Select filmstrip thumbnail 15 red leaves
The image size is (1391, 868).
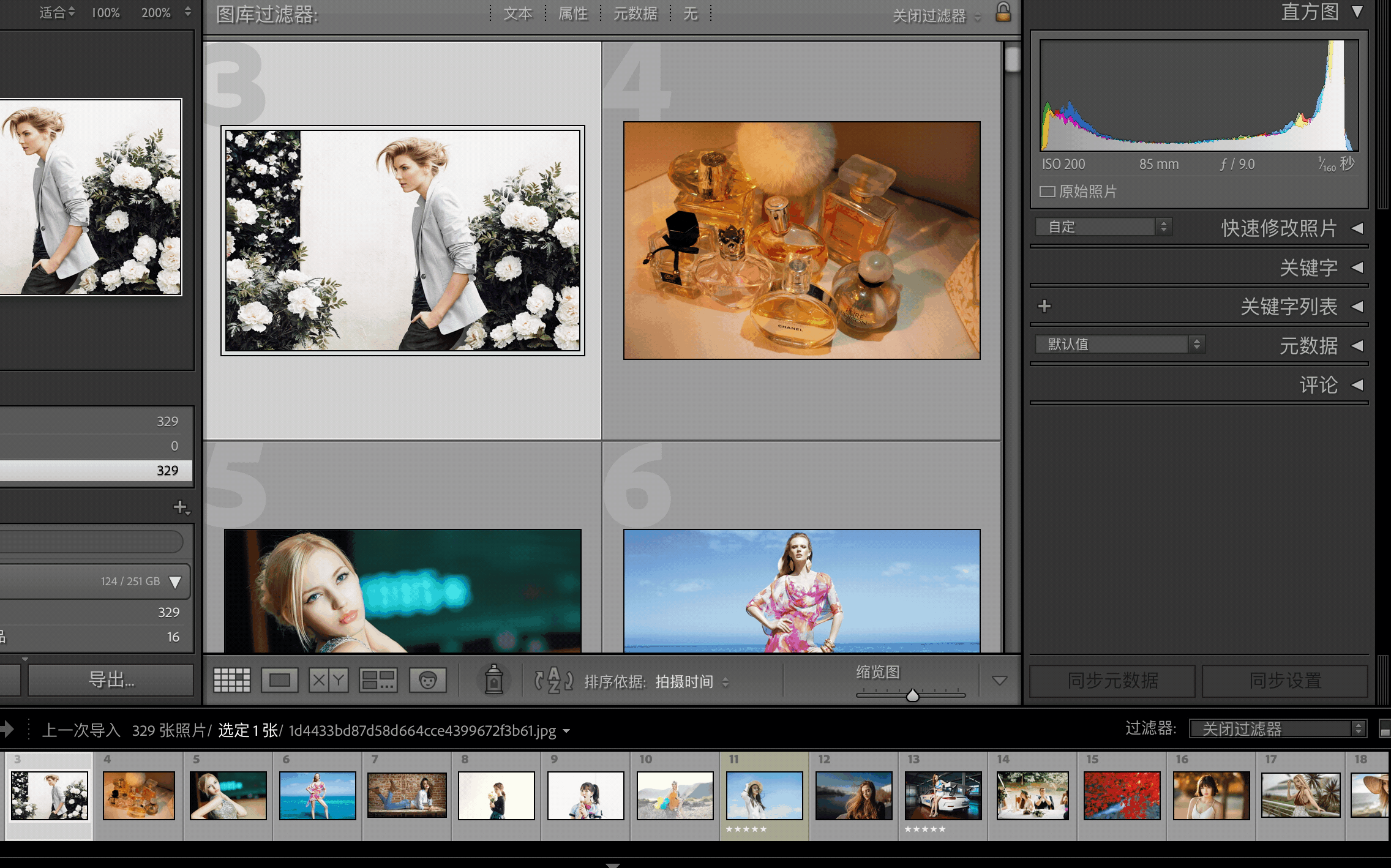tap(1122, 795)
